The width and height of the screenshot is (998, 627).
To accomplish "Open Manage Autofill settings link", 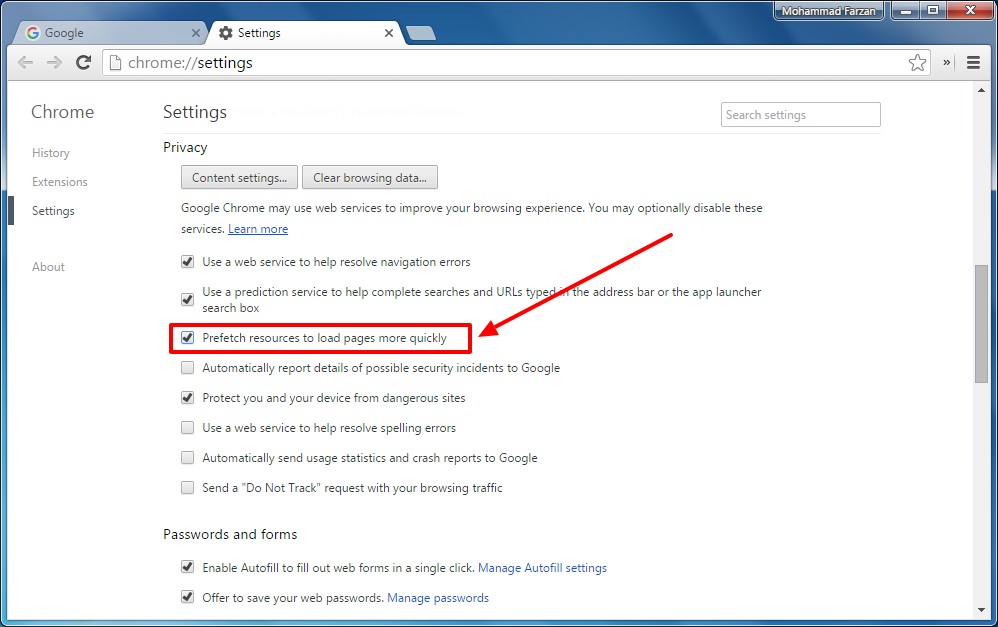I will pyautogui.click(x=542, y=568).
